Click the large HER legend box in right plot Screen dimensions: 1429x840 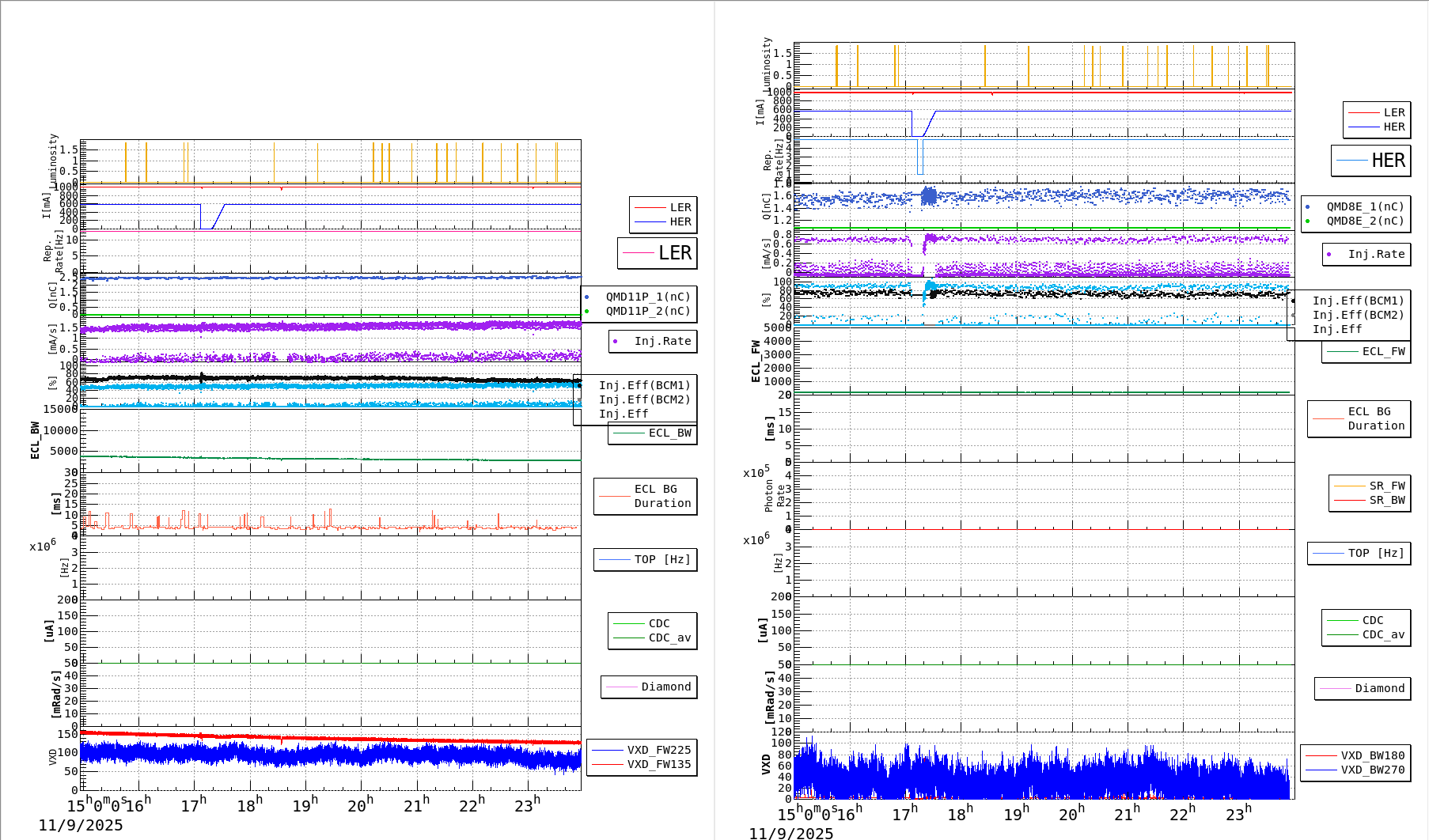coord(1370,161)
